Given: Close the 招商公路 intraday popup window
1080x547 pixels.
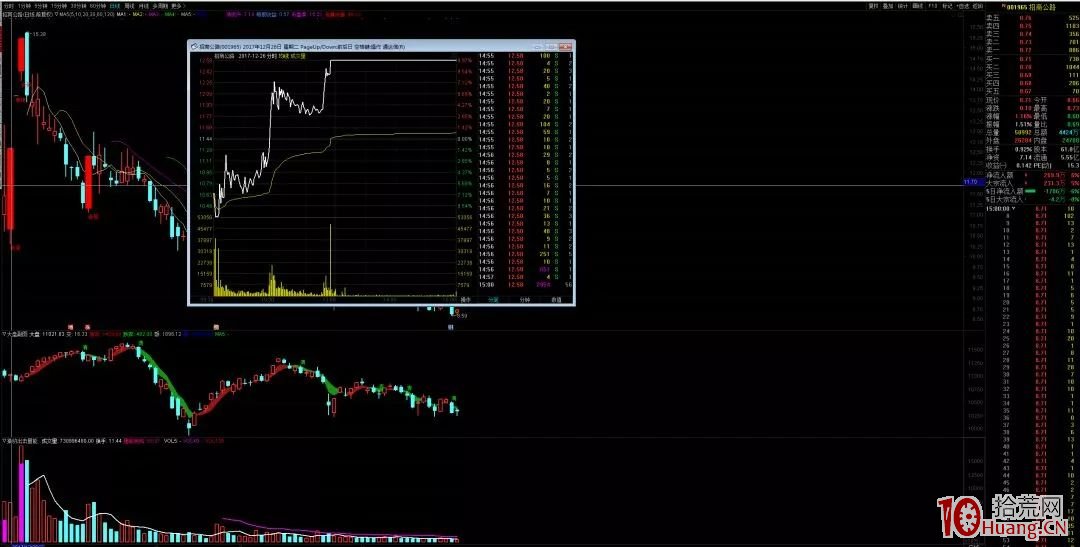Looking at the screenshot, I should (x=565, y=46).
